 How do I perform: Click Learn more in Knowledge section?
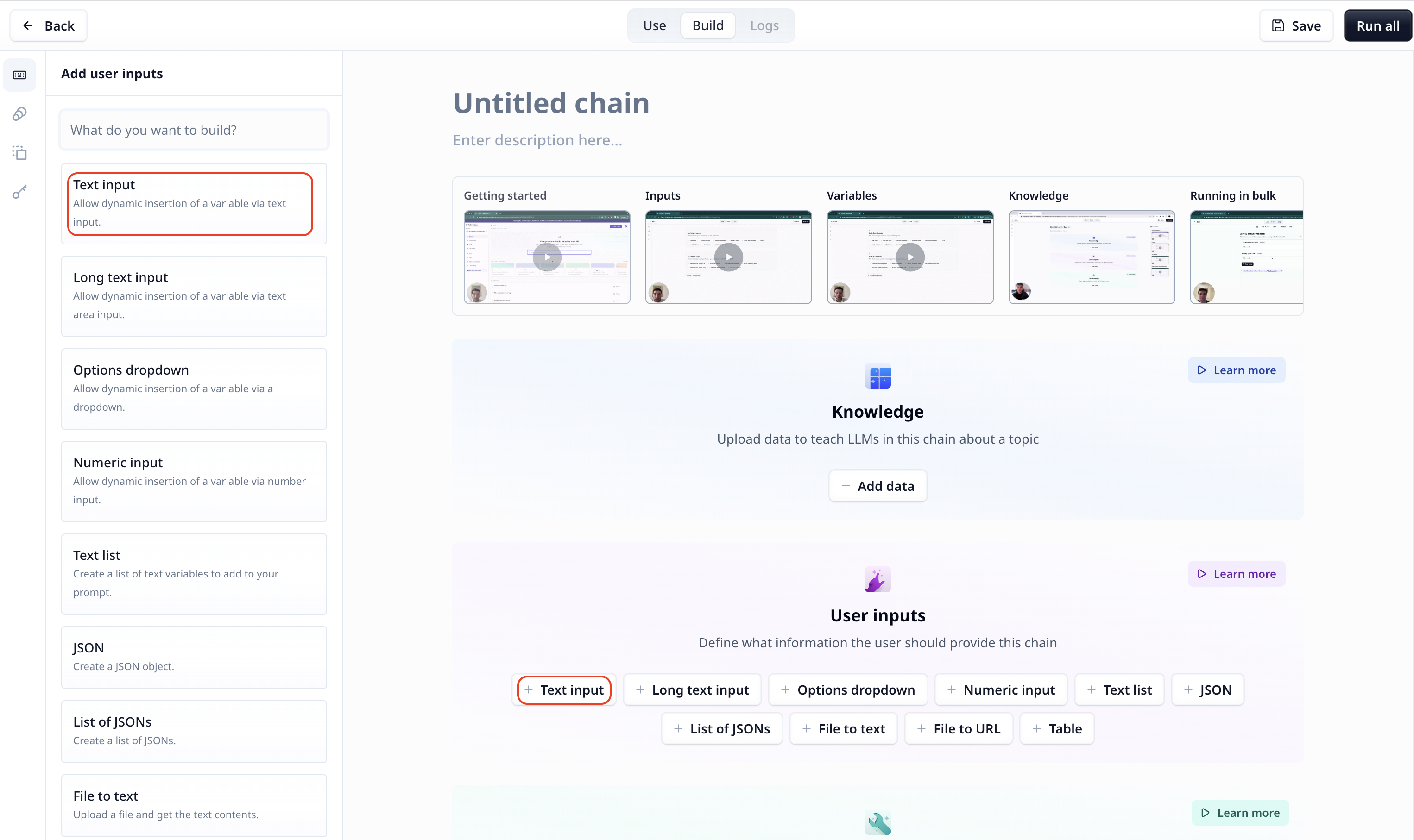click(1236, 370)
